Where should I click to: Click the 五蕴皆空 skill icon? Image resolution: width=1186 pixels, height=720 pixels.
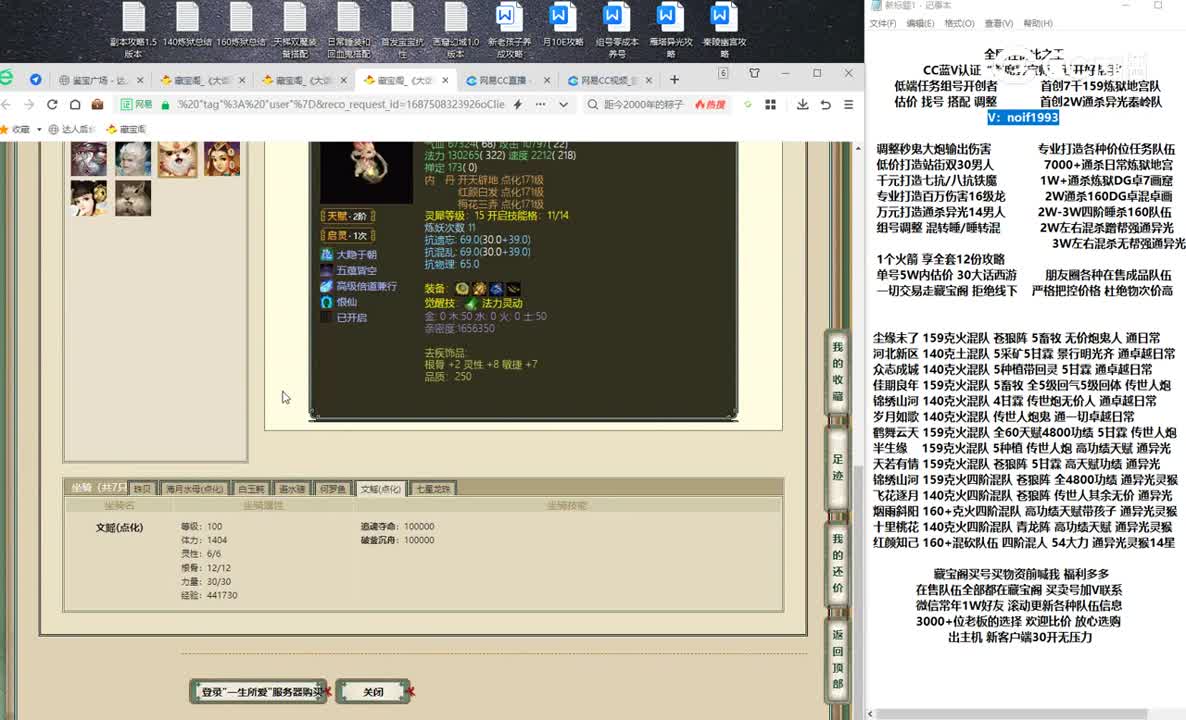click(x=326, y=270)
